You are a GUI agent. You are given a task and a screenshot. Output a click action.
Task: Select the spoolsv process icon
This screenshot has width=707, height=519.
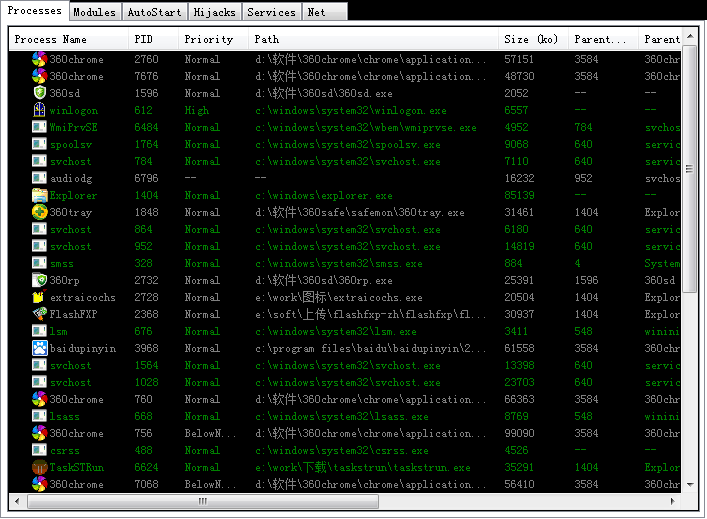tap(40, 144)
